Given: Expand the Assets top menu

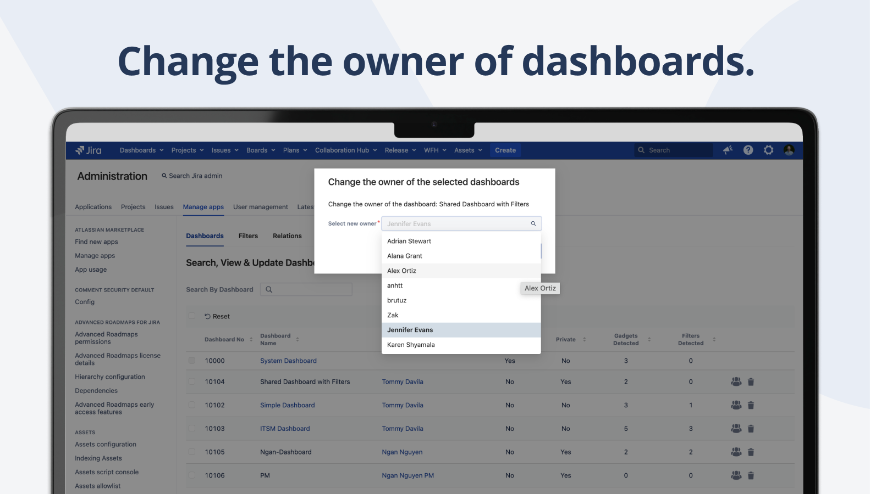Looking at the screenshot, I should click(x=468, y=150).
